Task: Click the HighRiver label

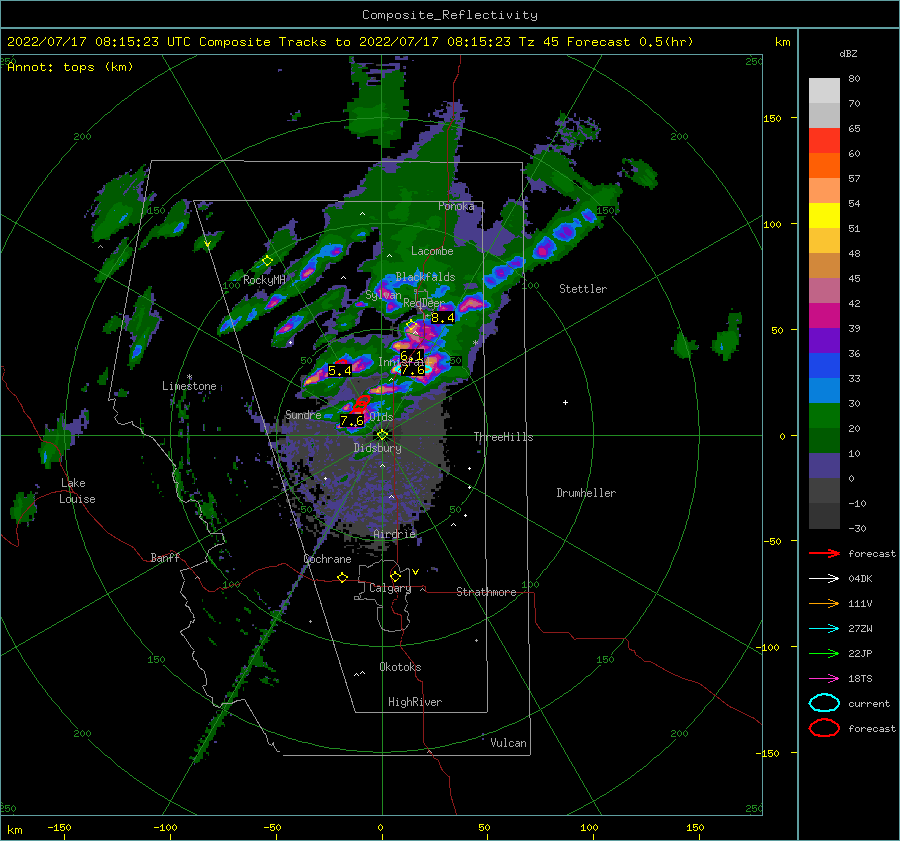Action: tap(415, 702)
